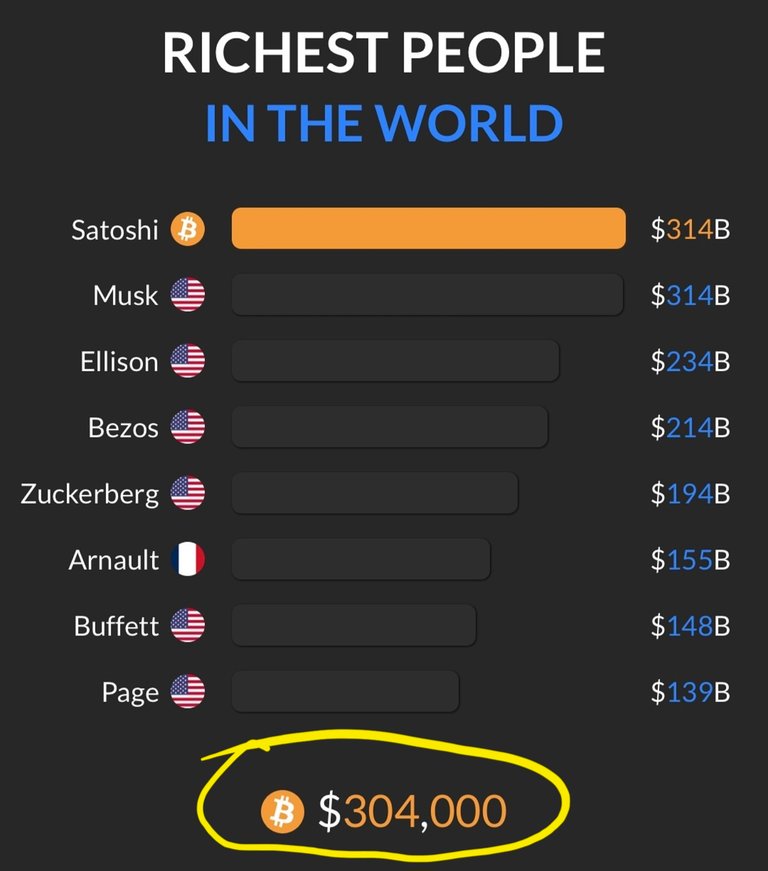The image size is (768, 871).
Task: Select the orange Satoshi bar
Action: click(x=429, y=228)
